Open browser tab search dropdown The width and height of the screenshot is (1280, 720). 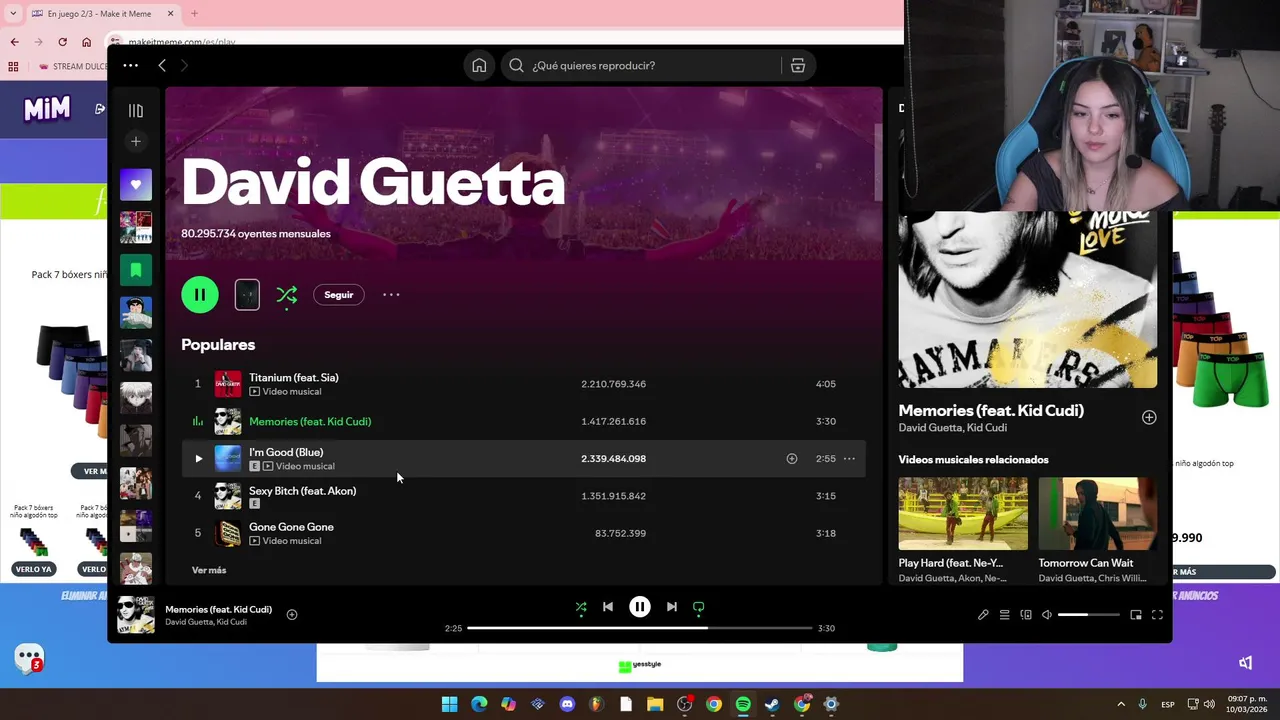click(12, 14)
